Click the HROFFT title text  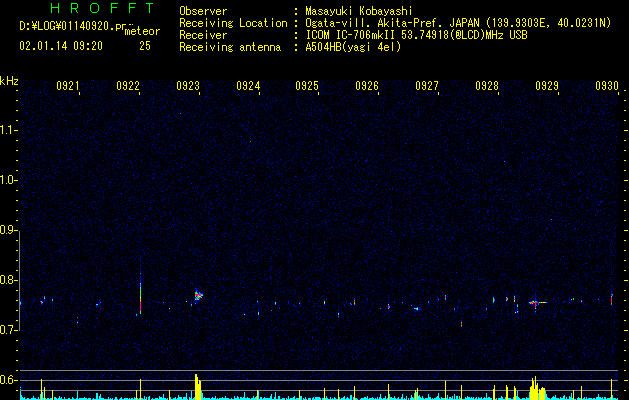[102, 8]
